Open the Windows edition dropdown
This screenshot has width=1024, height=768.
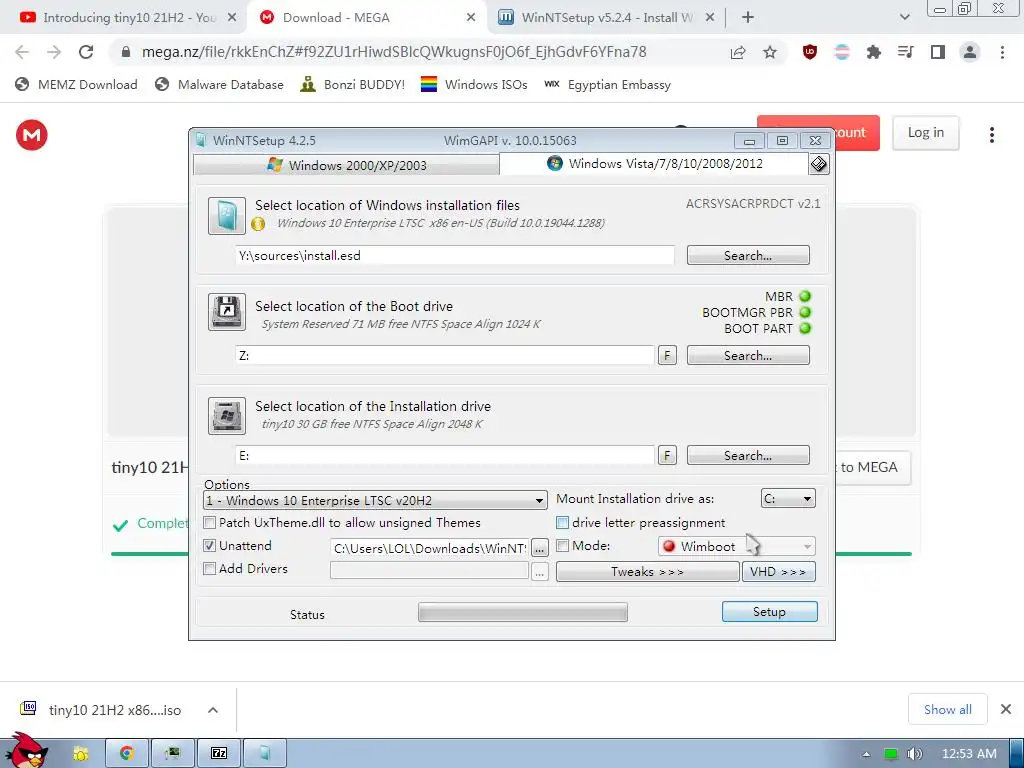pos(376,501)
